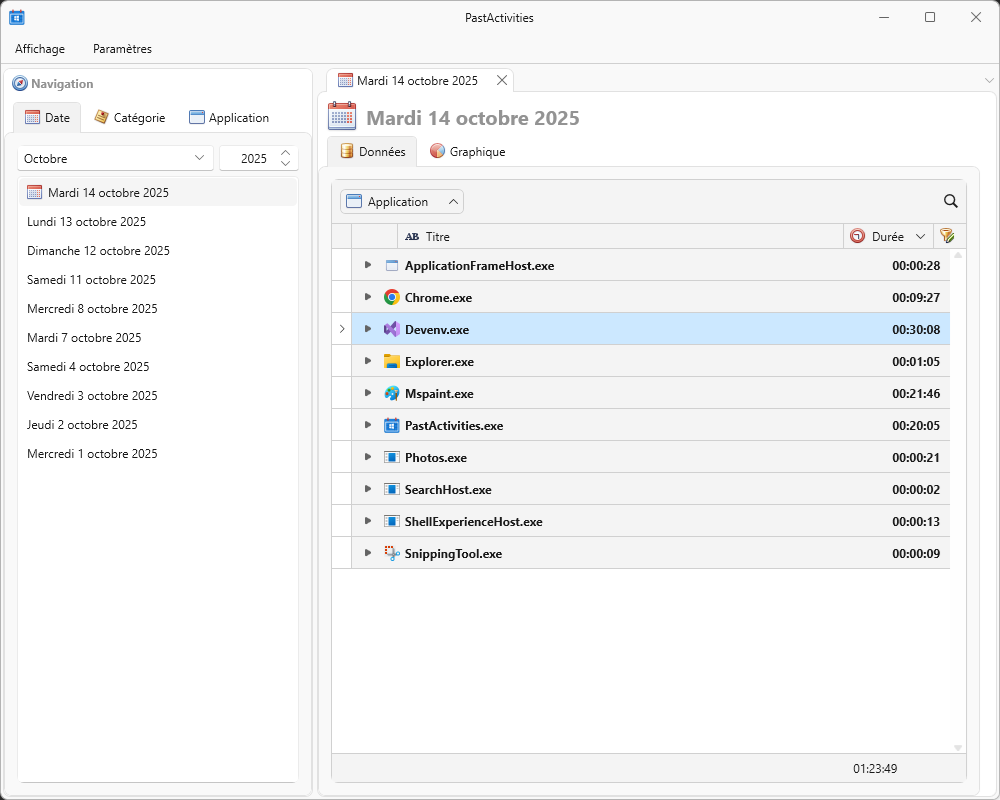Expand the ApplicationFrameHost.exe row
1000x800 pixels.
(368, 265)
